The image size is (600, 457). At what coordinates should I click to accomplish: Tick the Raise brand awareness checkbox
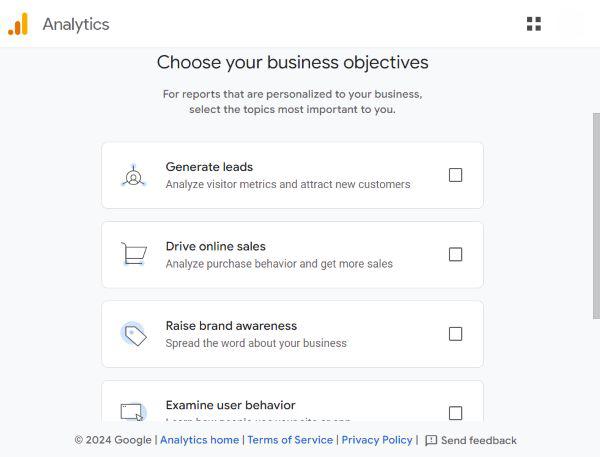[455, 334]
